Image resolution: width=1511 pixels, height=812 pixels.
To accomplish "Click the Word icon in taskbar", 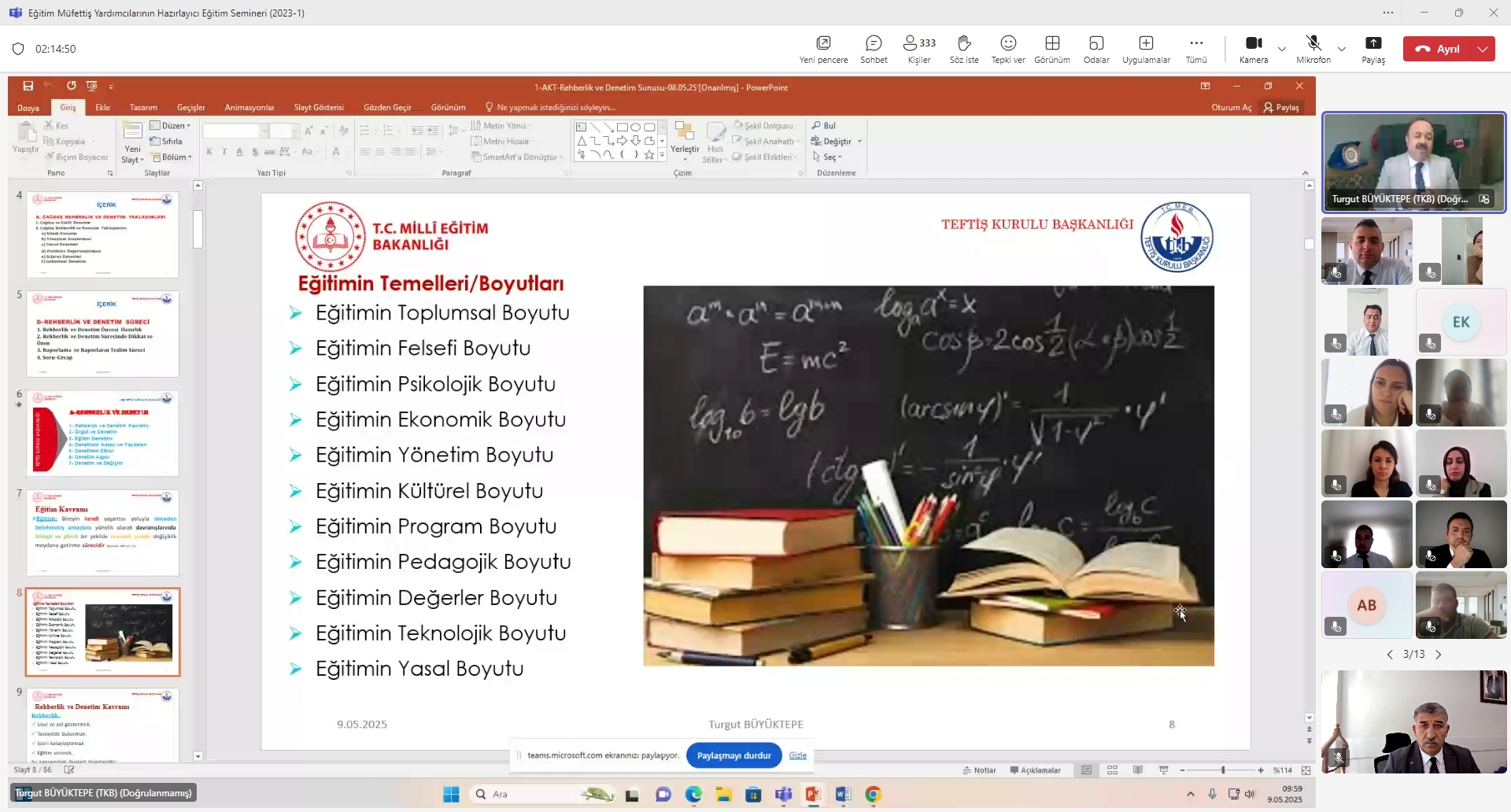I will click(843, 795).
